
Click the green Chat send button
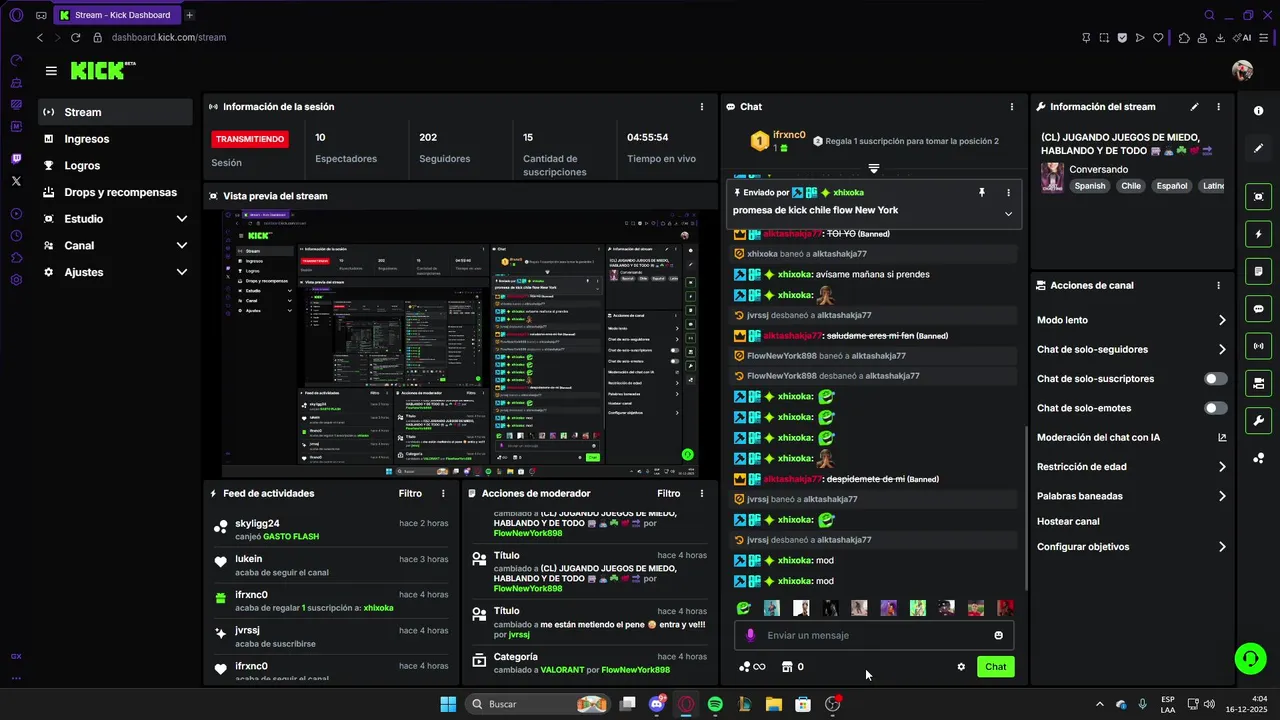click(x=995, y=667)
